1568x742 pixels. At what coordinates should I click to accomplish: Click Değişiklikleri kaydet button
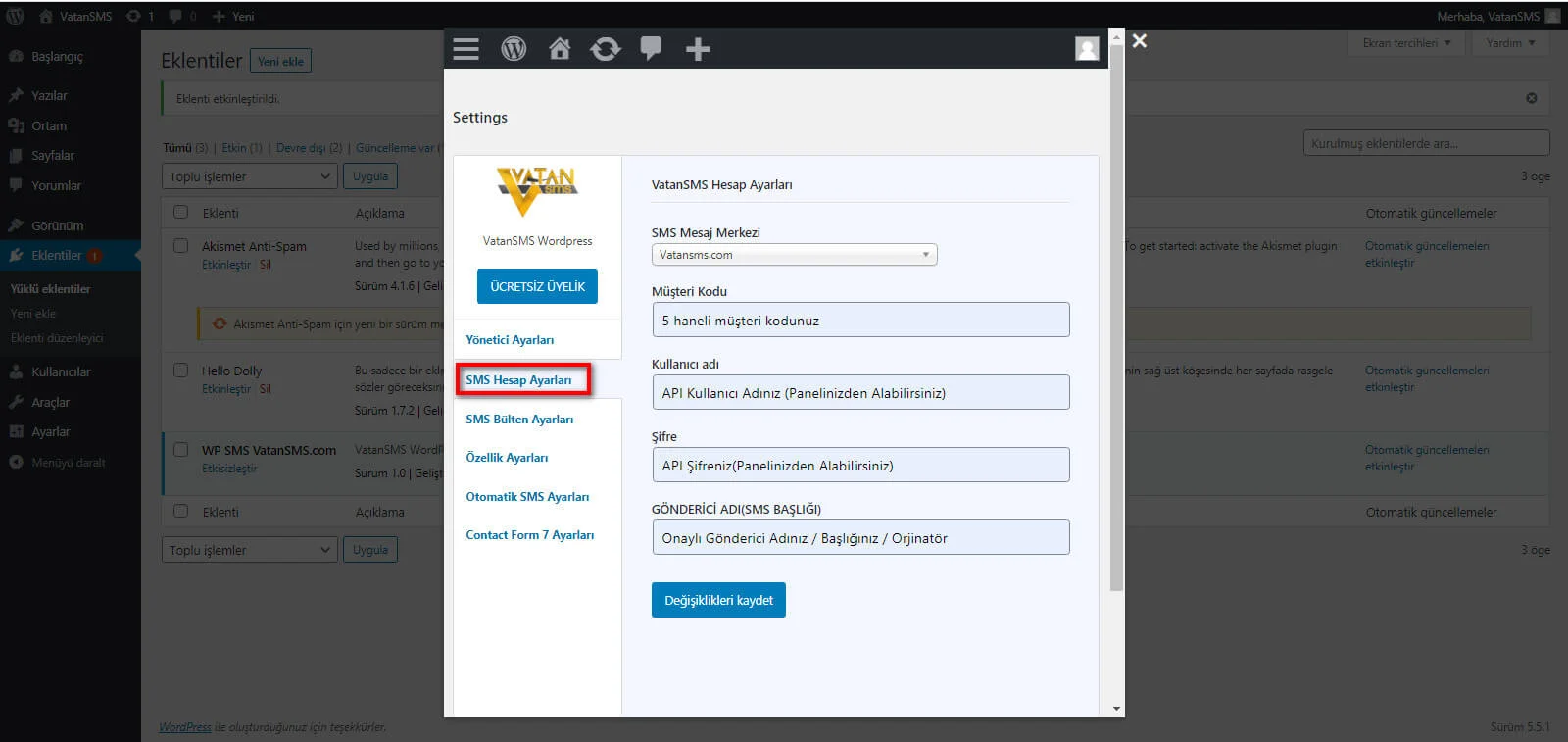[x=718, y=600]
